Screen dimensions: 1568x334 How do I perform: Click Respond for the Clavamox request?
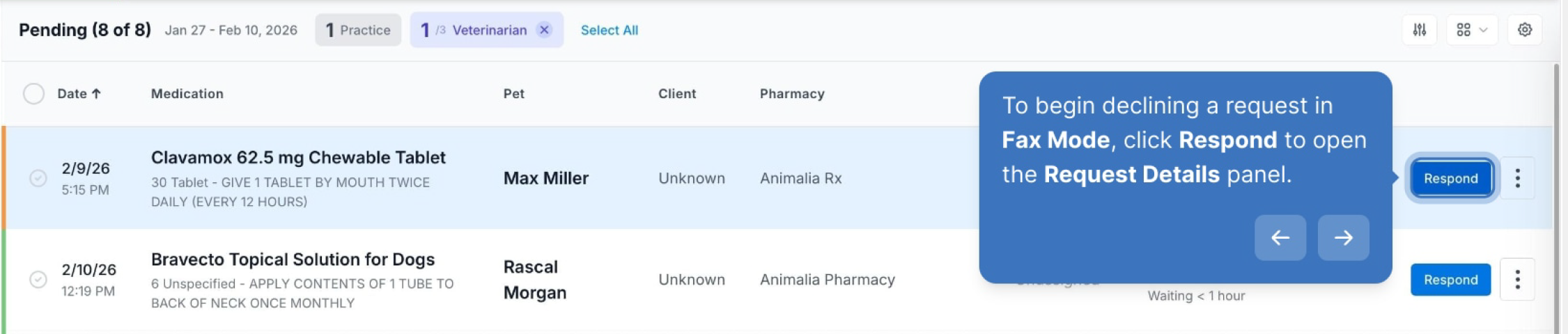coord(1450,178)
